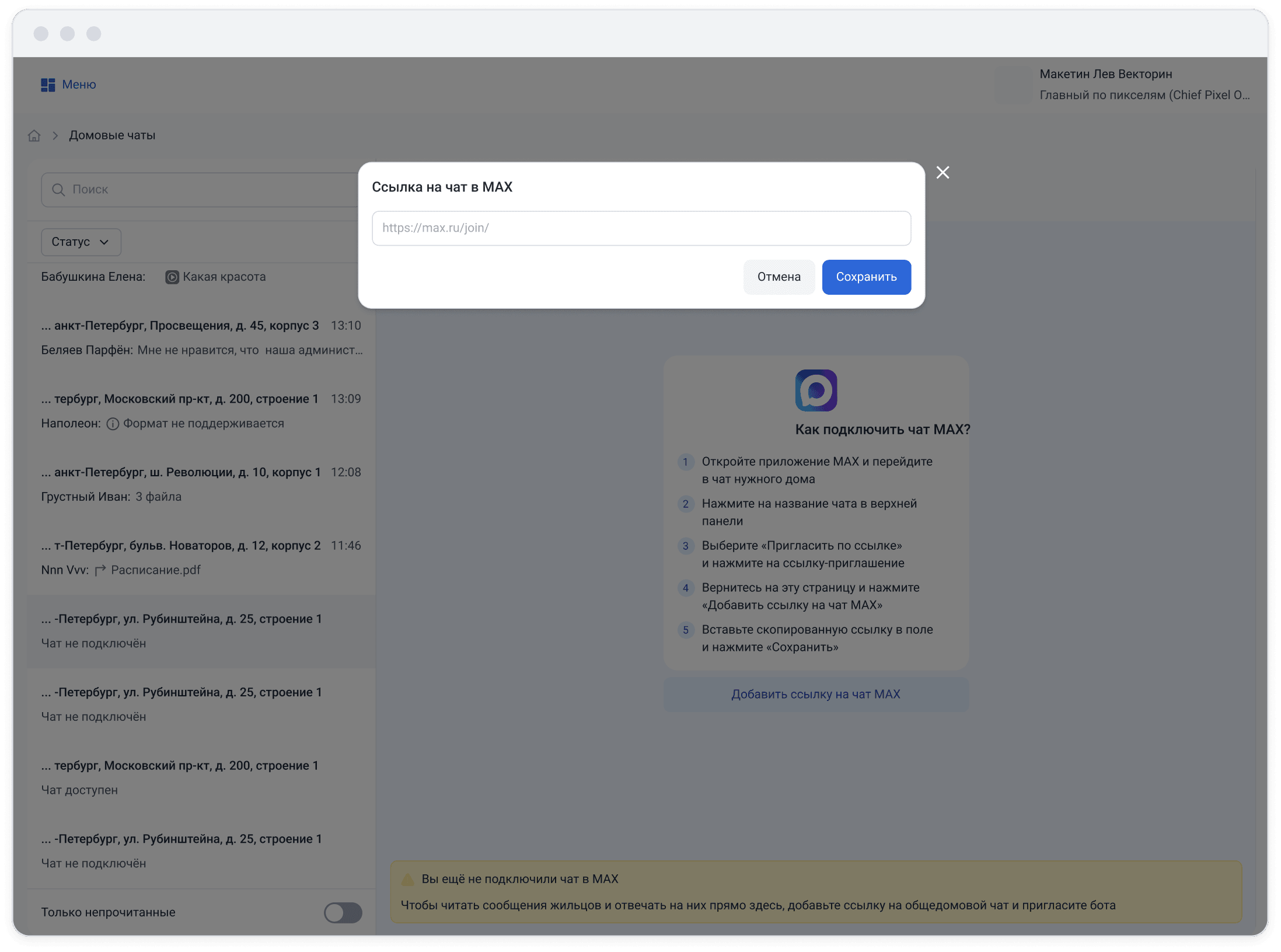Click the Добавить ссылку на чат MAX button

pos(816,695)
